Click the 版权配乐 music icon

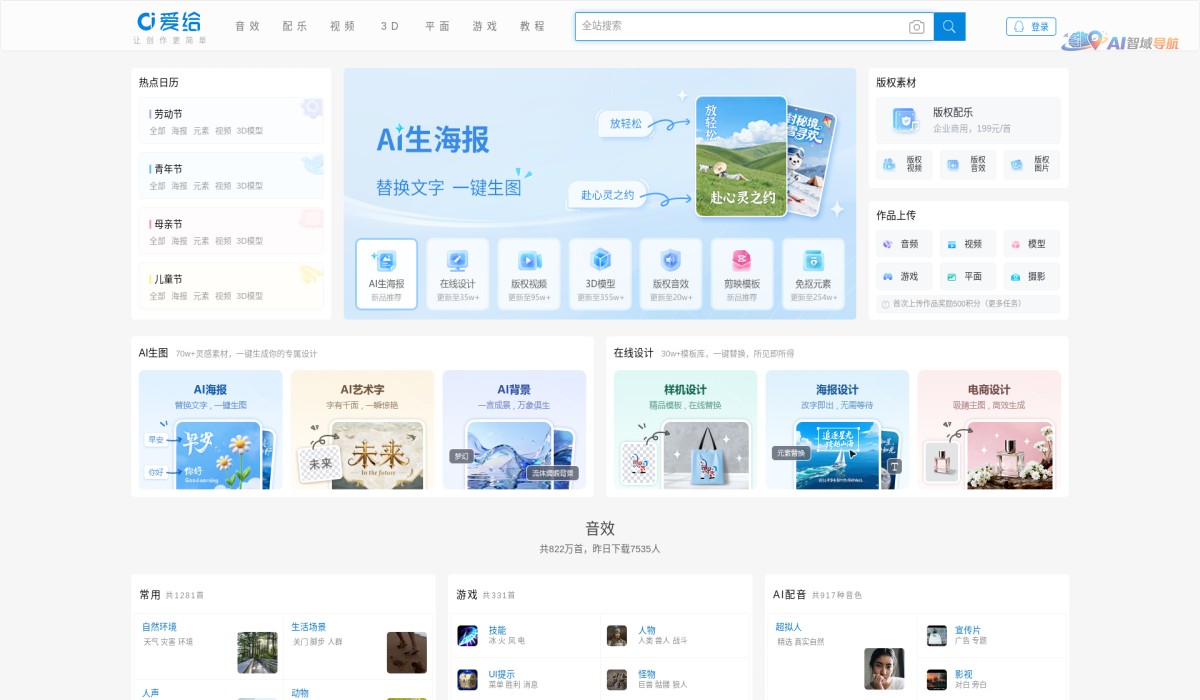pos(905,120)
